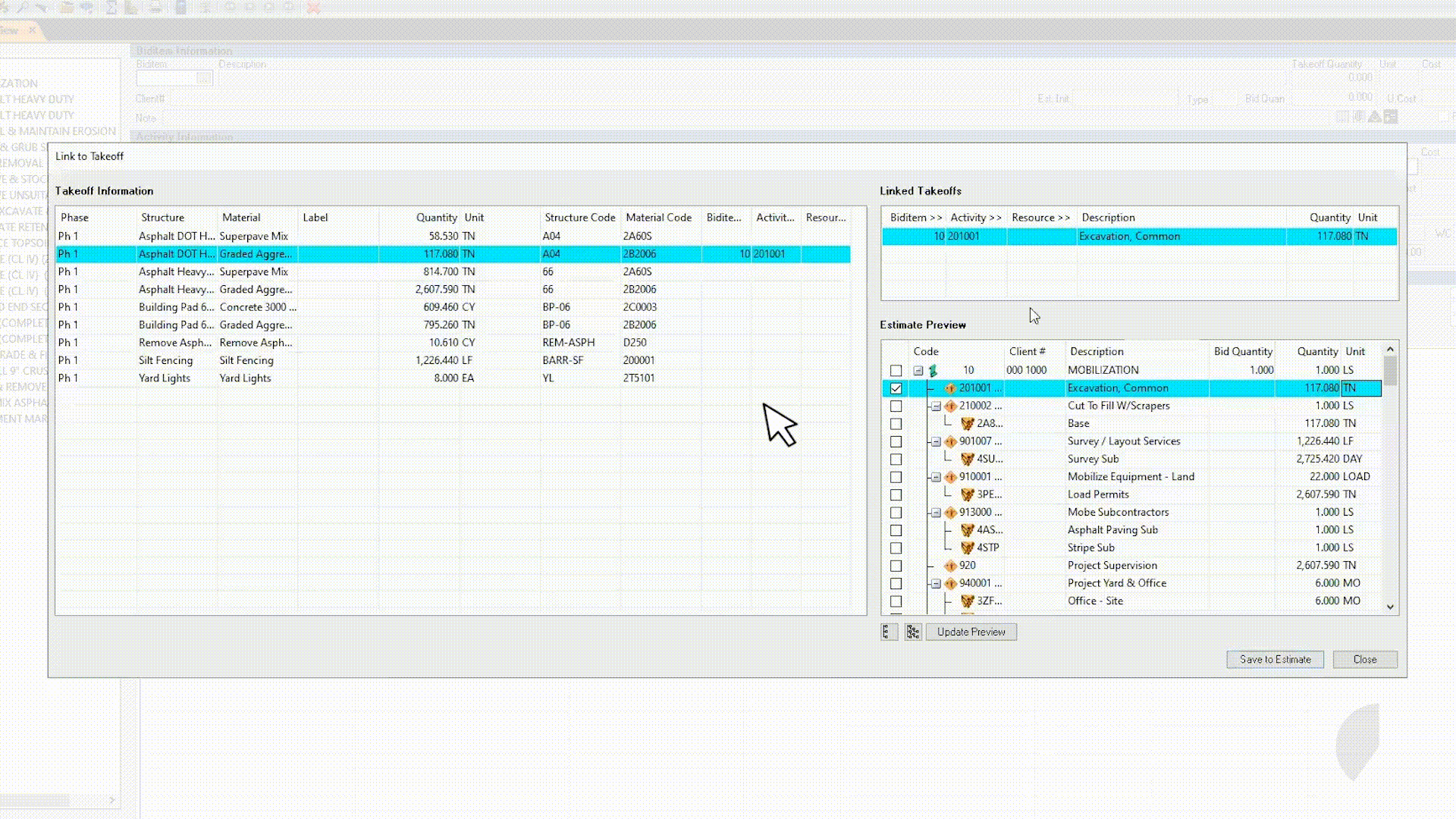Click the phase icon next to 913000
This screenshot has width=1456, height=819.
pyautogui.click(x=951, y=511)
